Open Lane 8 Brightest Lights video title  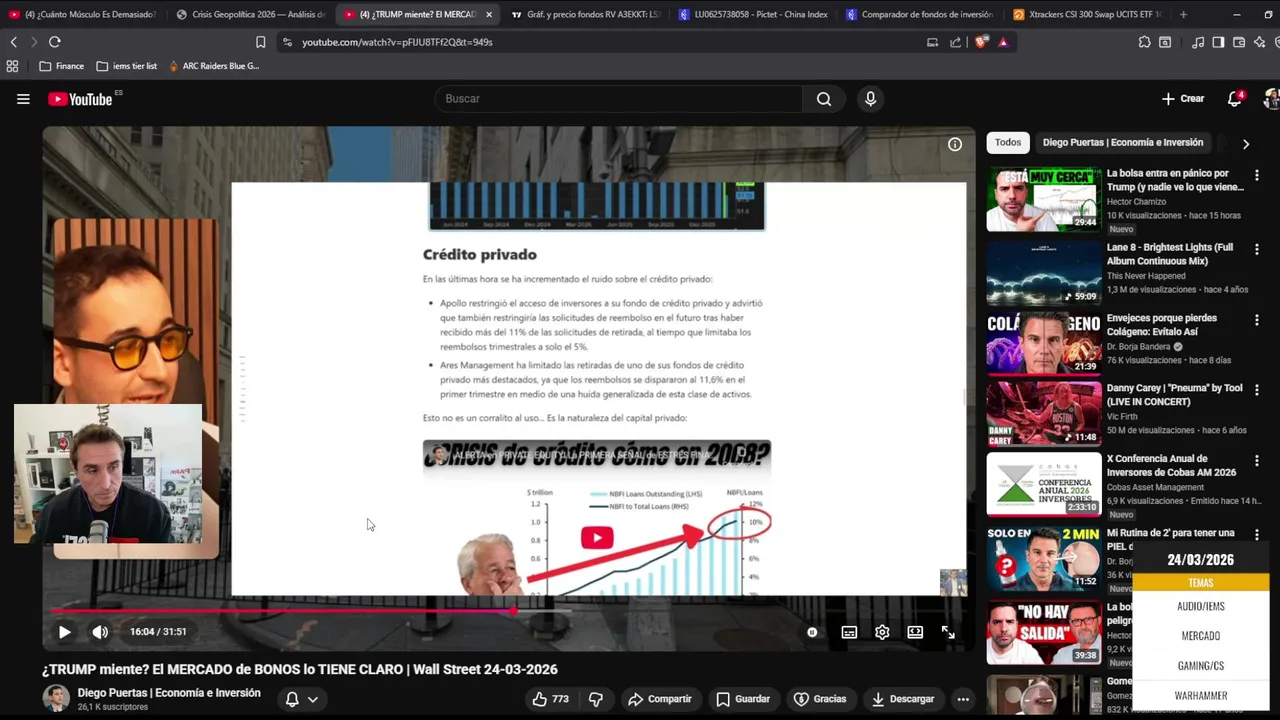(x=1170, y=254)
